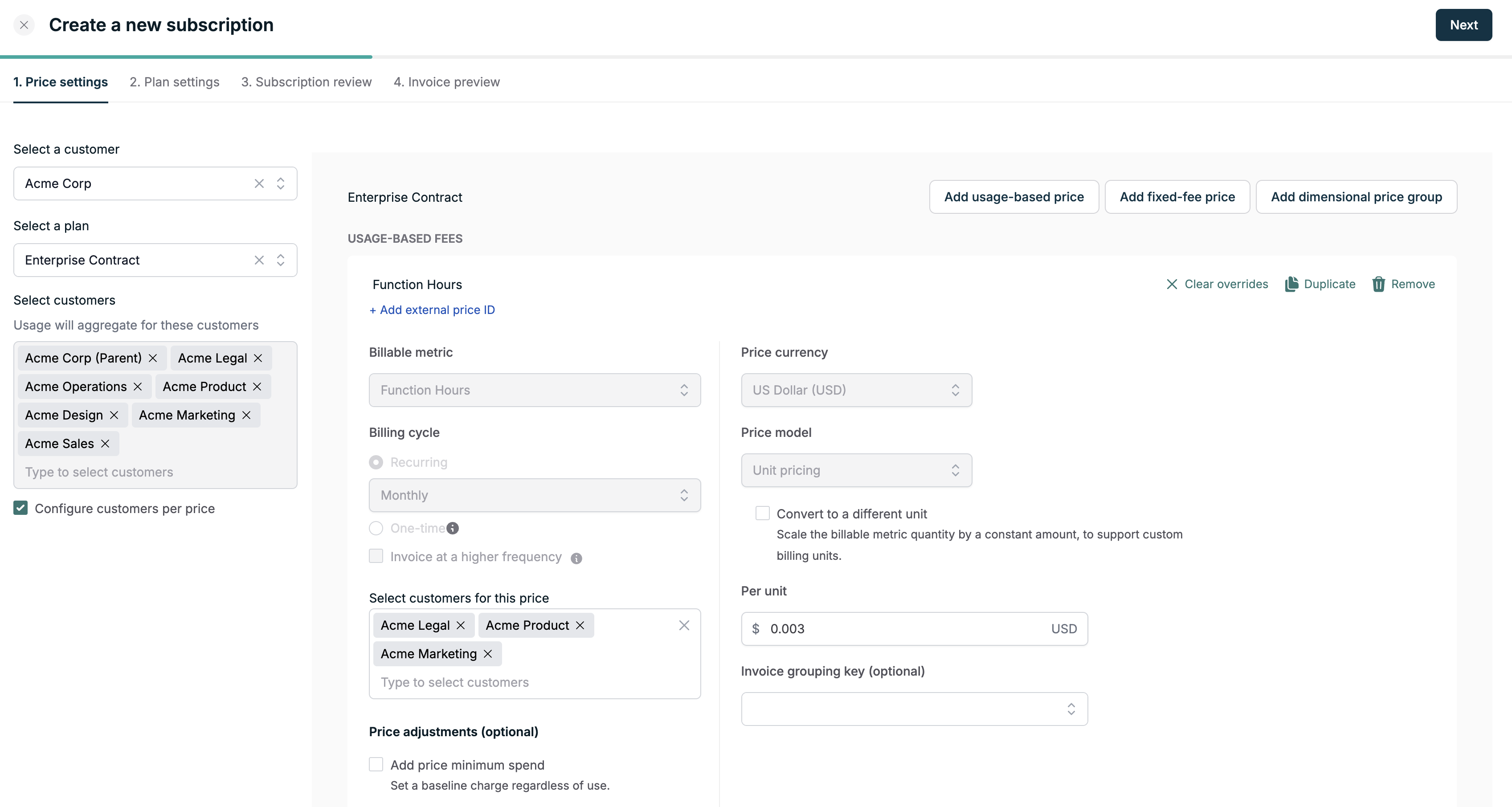This screenshot has width=1512, height=807.
Task: Focus the aggregate Type to select customers field
Action: point(155,472)
